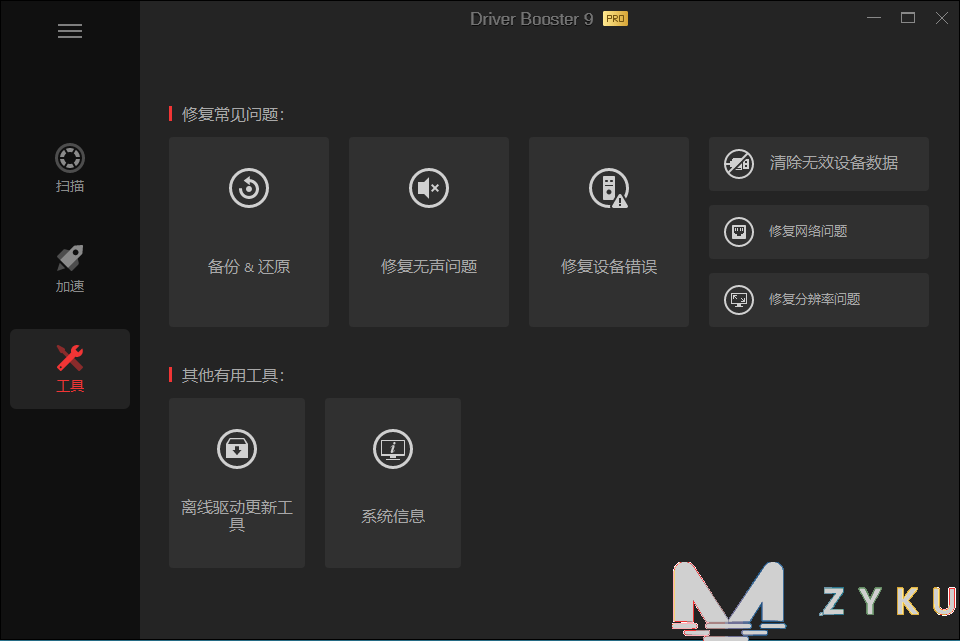
Task: Click the muted speaker icon
Action: [429, 188]
